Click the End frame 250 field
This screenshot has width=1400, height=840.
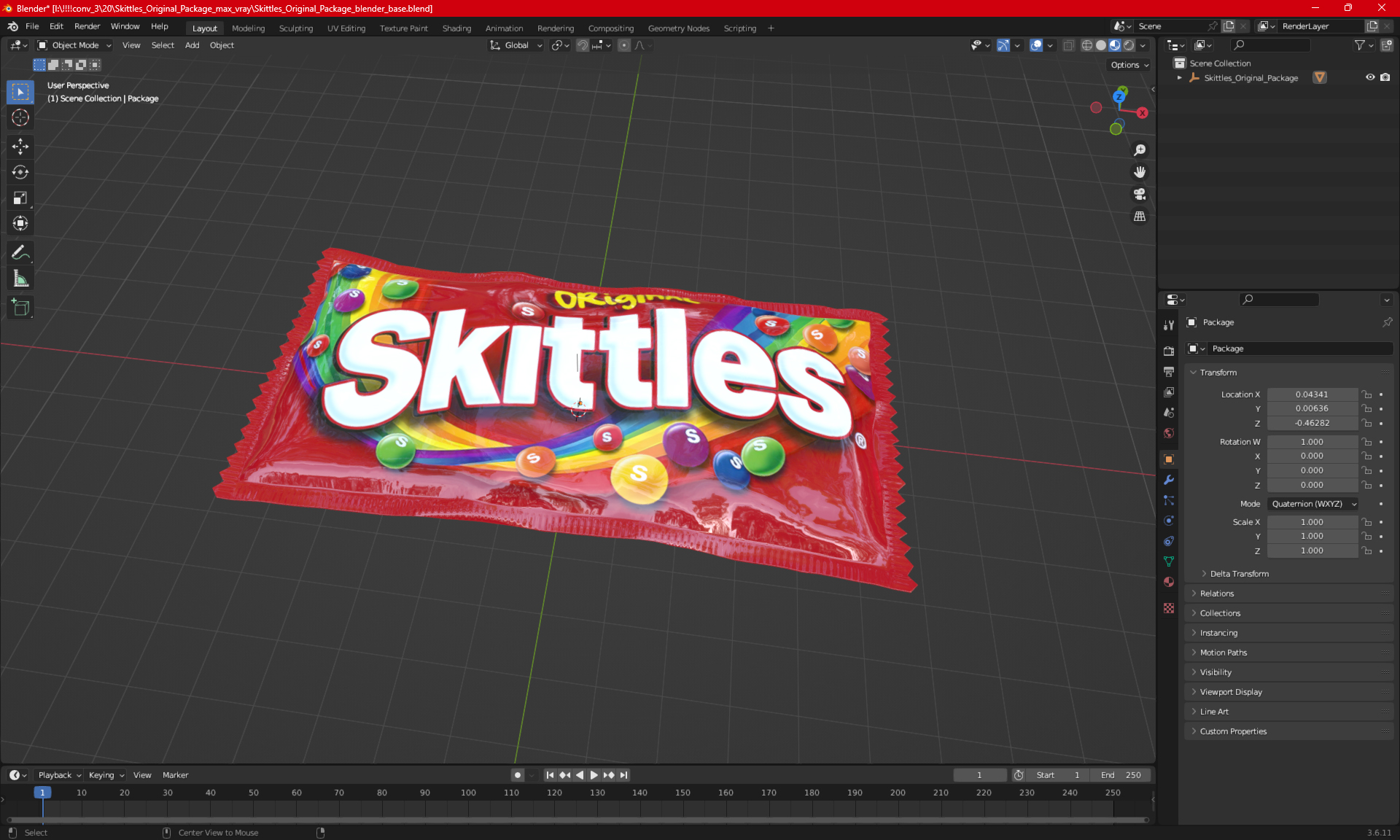pos(1121,775)
